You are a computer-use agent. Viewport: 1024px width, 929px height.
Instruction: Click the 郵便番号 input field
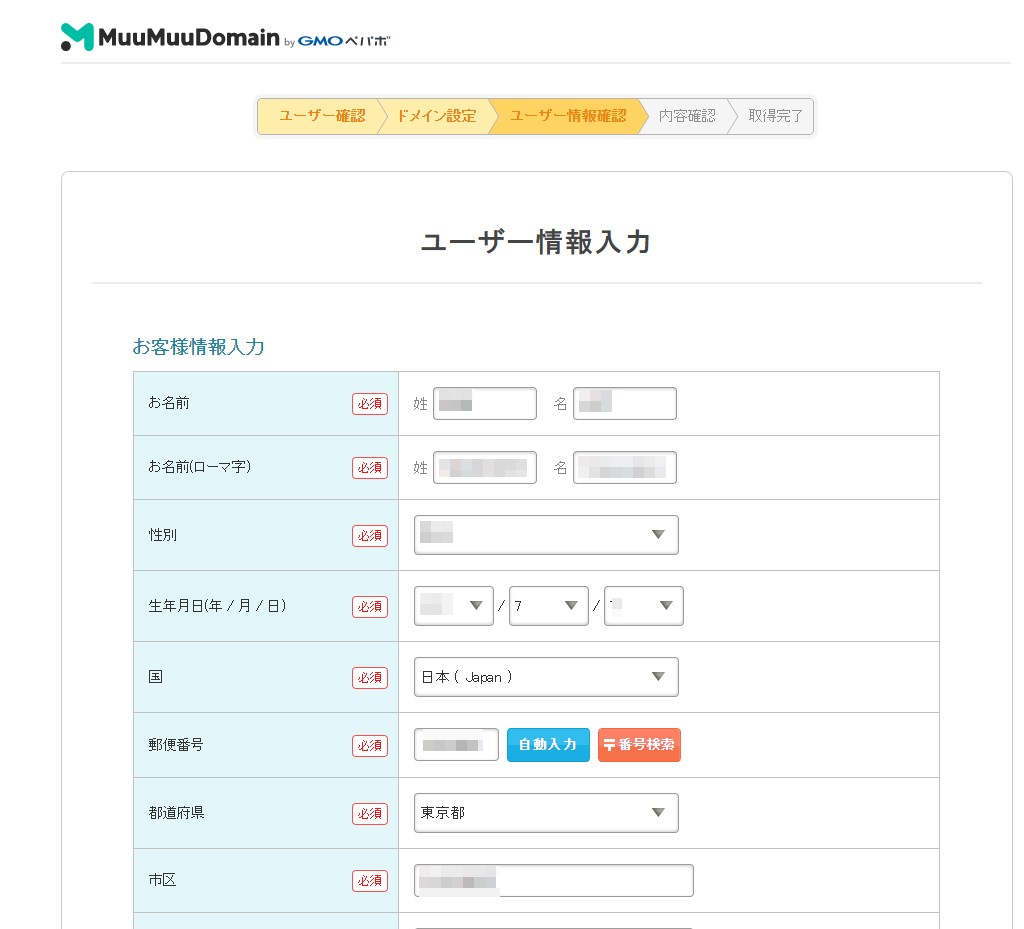(456, 745)
